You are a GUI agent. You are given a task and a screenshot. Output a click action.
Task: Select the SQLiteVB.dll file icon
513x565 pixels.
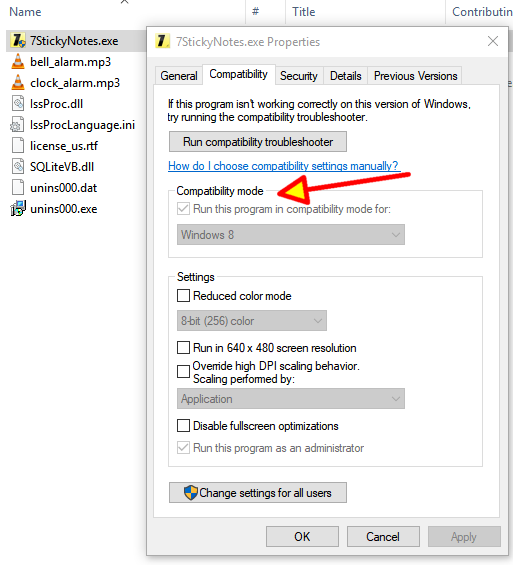(18, 166)
